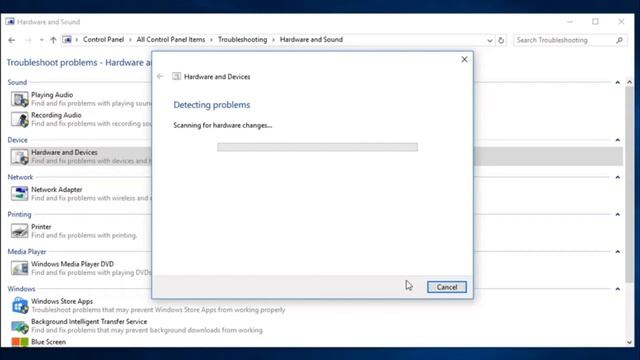The width and height of the screenshot is (640, 360).
Task: Click the Device category heading
Action: [18, 140]
